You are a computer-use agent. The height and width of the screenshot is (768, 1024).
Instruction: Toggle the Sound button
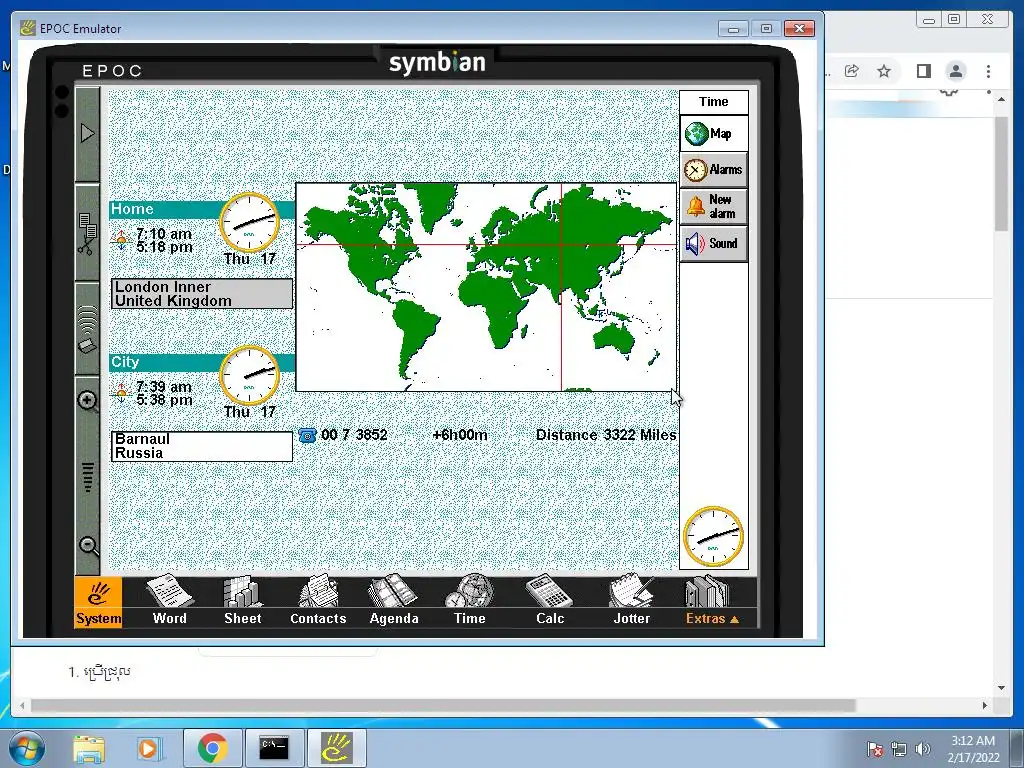click(714, 244)
